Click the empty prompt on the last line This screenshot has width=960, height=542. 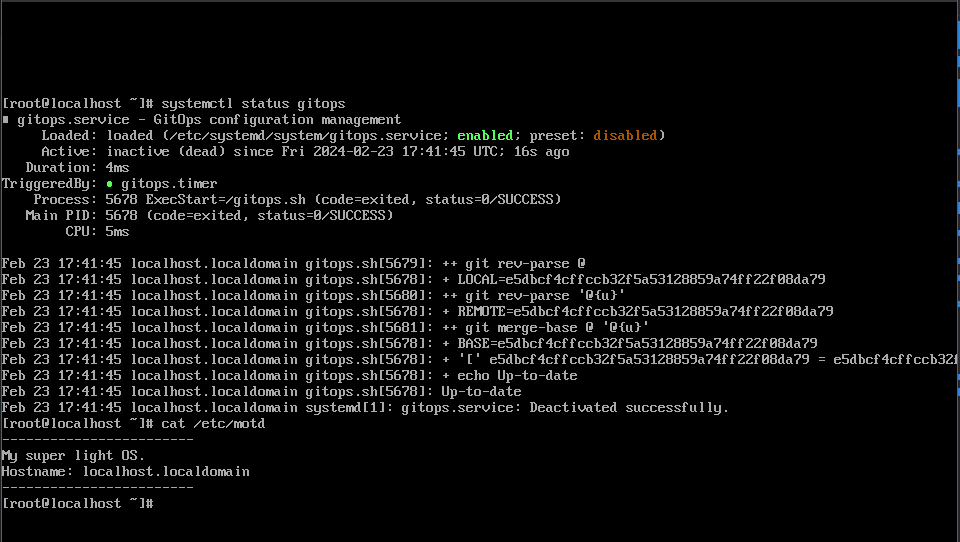(x=78, y=503)
